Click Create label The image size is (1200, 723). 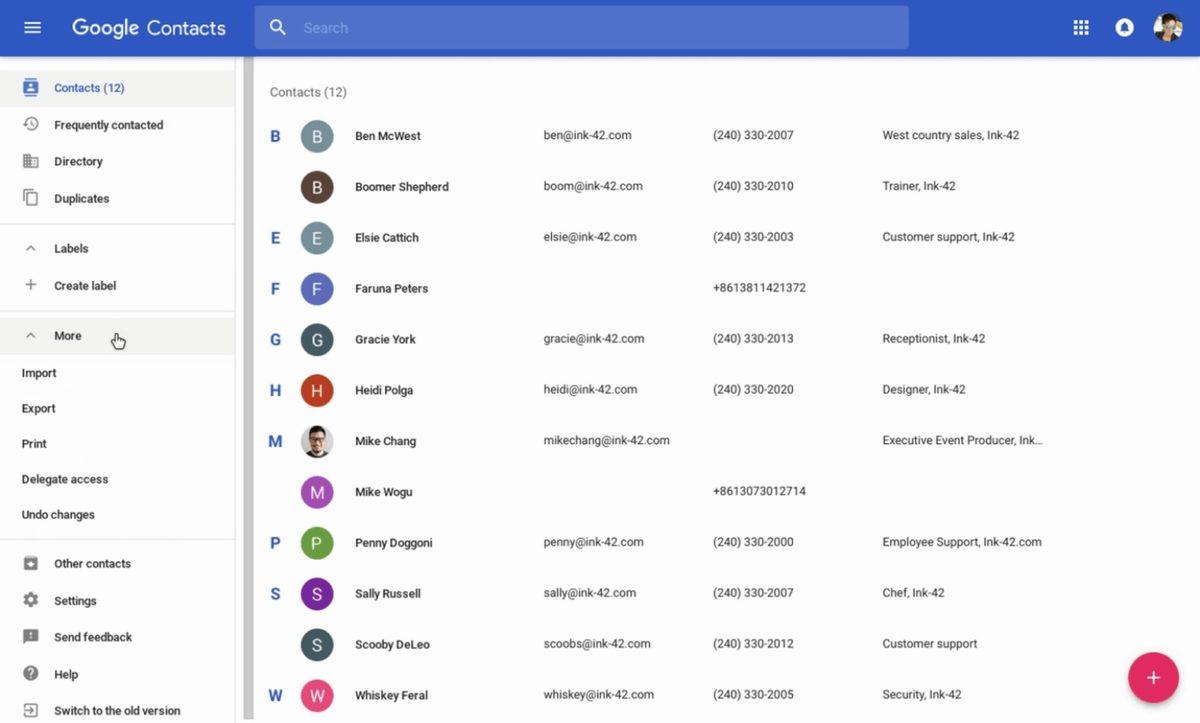pos(85,285)
